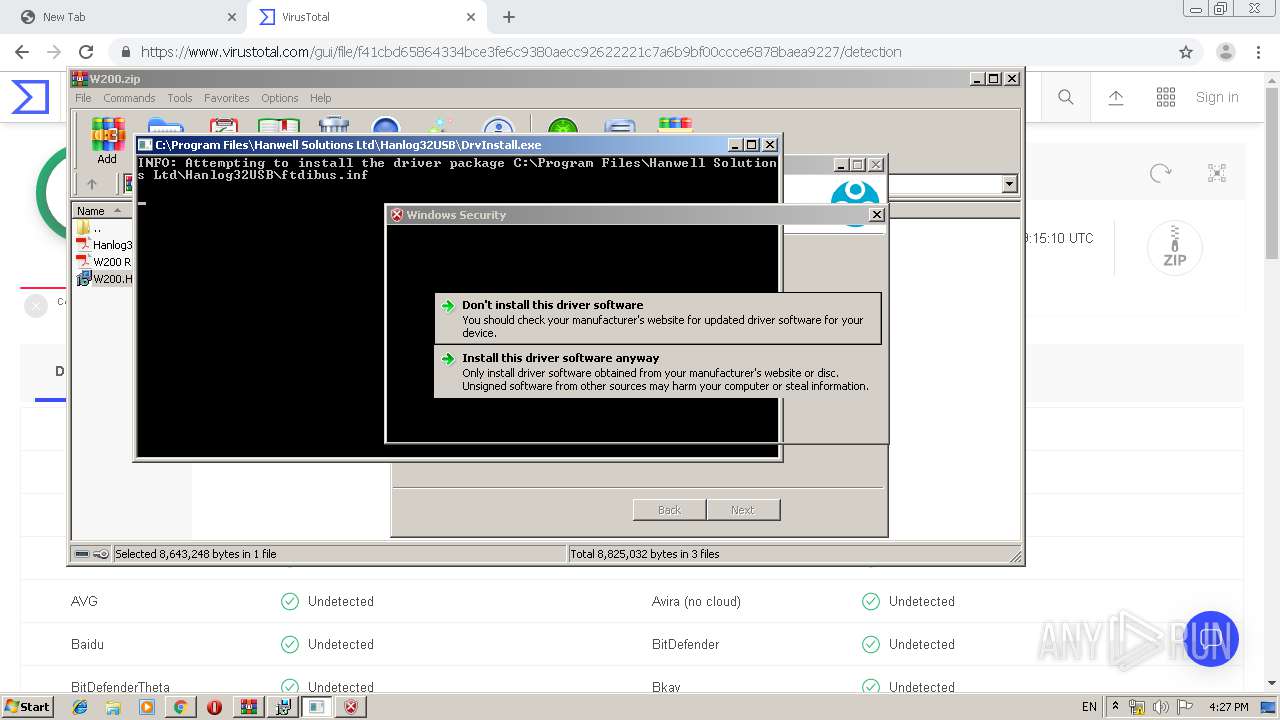
Task: Open the File menu in WinRAR
Action: pos(83,98)
